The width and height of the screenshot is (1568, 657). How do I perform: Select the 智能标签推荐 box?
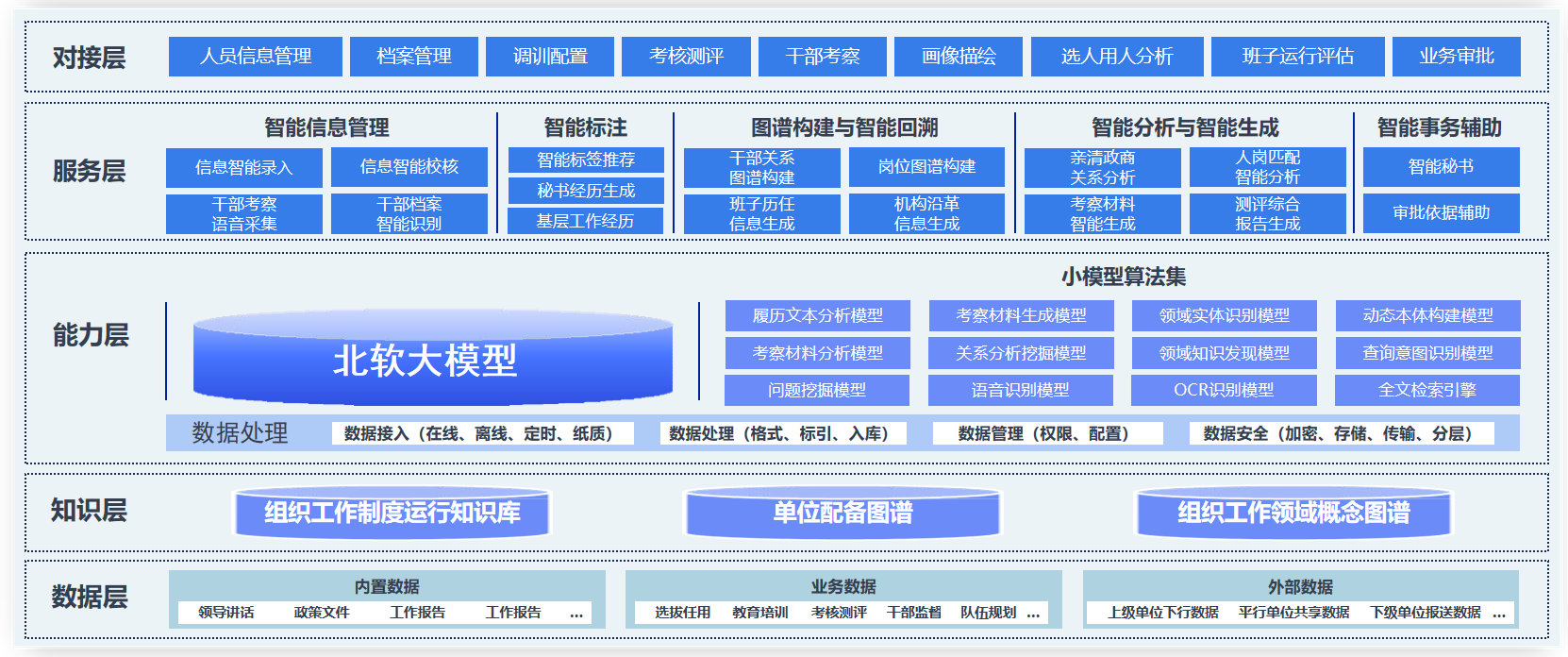[x=586, y=160]
